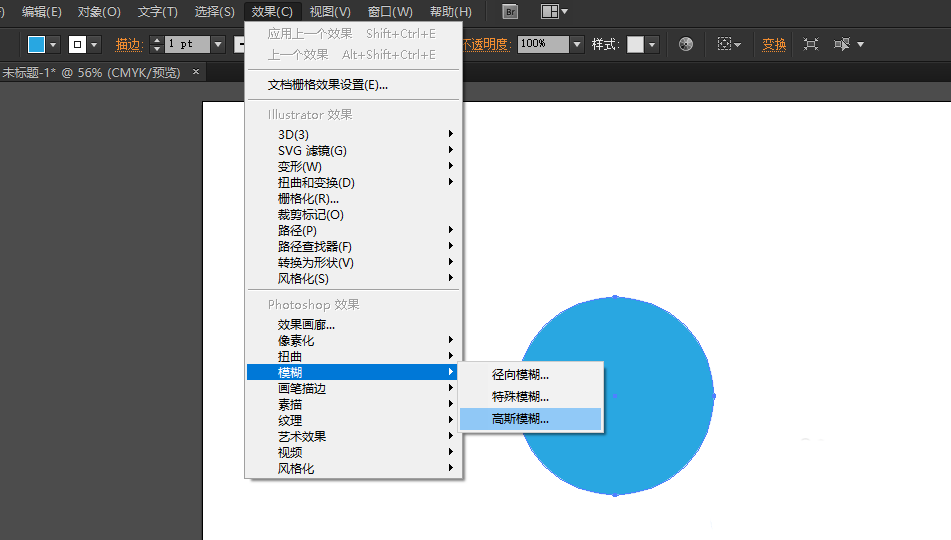Expand the 像素化 submenu
The width and height of the screenshot is (951, 540).
353,340
